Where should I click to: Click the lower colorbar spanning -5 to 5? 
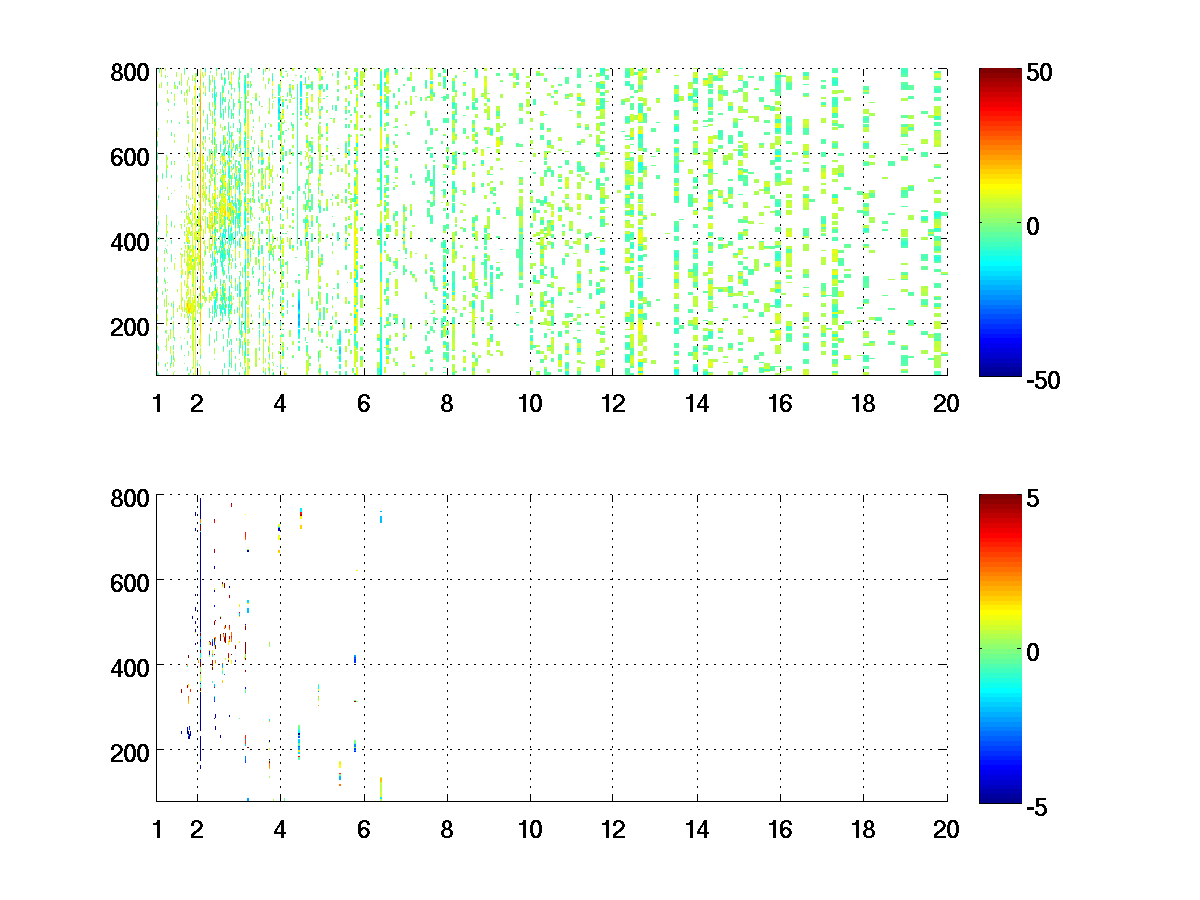tap(1000, 648)
